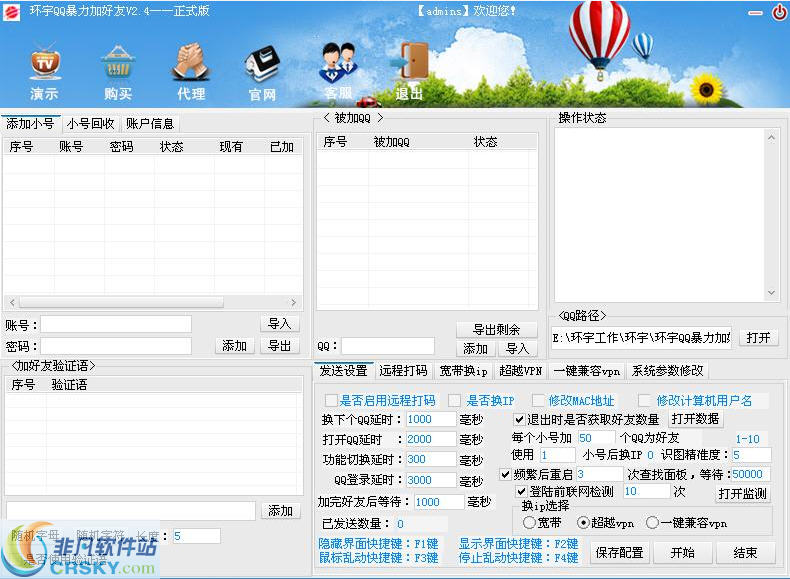Screen dimensions: 790x579
Task: Click 开始 button
Action: (683, 553)
